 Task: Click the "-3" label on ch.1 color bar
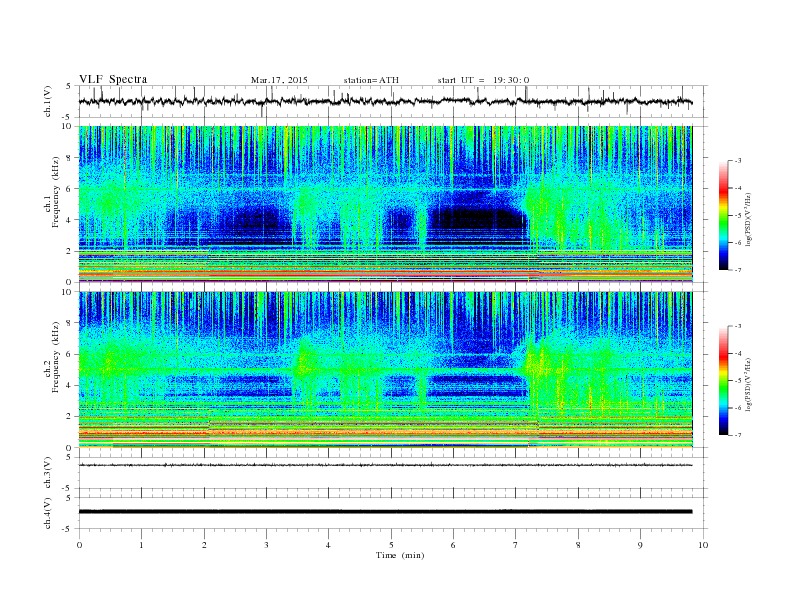(x=737, y=161)
